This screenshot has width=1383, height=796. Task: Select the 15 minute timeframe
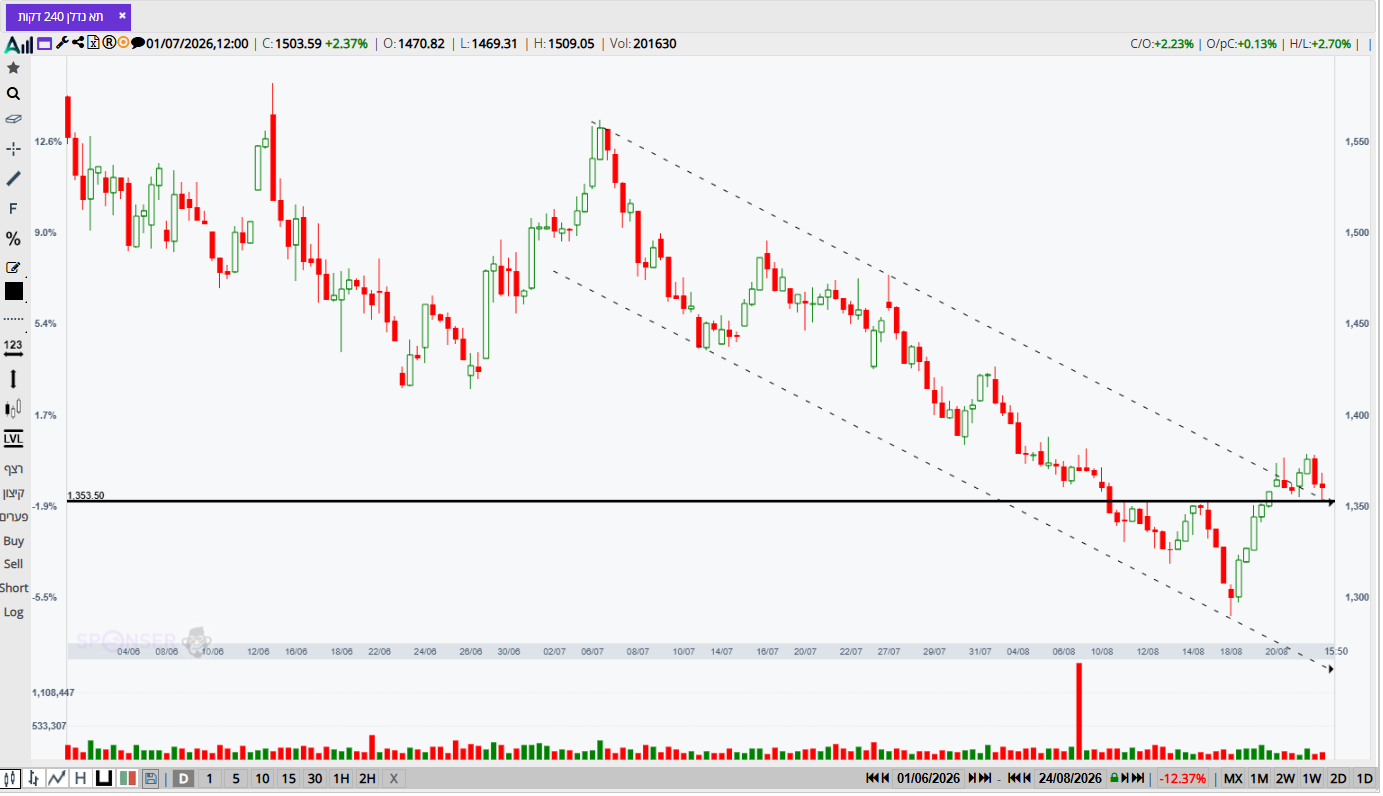pyautogui.click(x=288, y=778)
